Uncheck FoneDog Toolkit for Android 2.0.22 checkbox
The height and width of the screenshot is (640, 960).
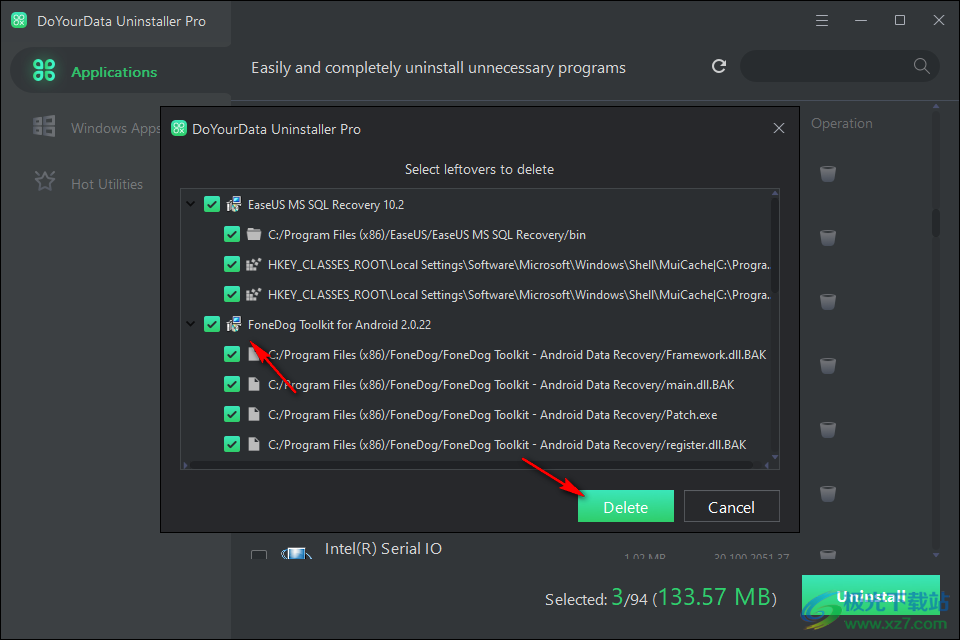coord(212,324)
